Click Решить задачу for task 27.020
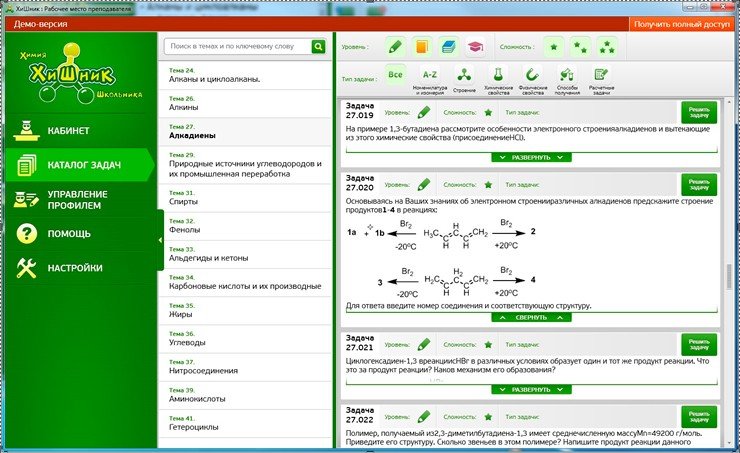740x453 pixels. pos(699,185)
